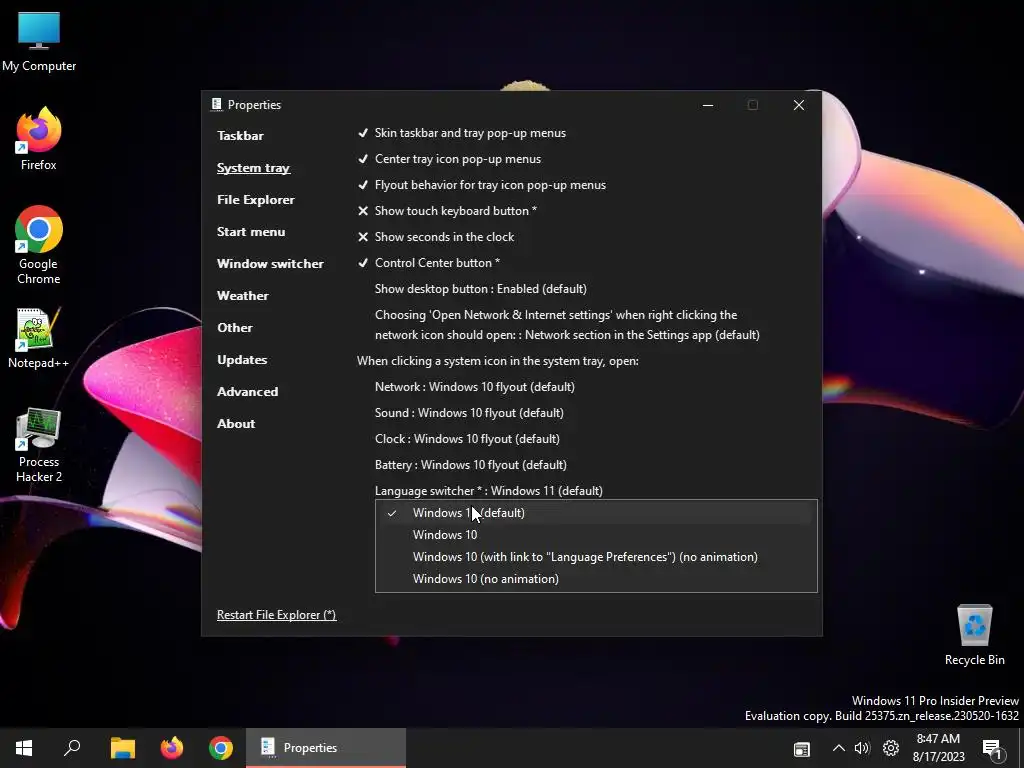Click the tray calendar widget icon
The image size is (1024, 768).
pos(801,749)
